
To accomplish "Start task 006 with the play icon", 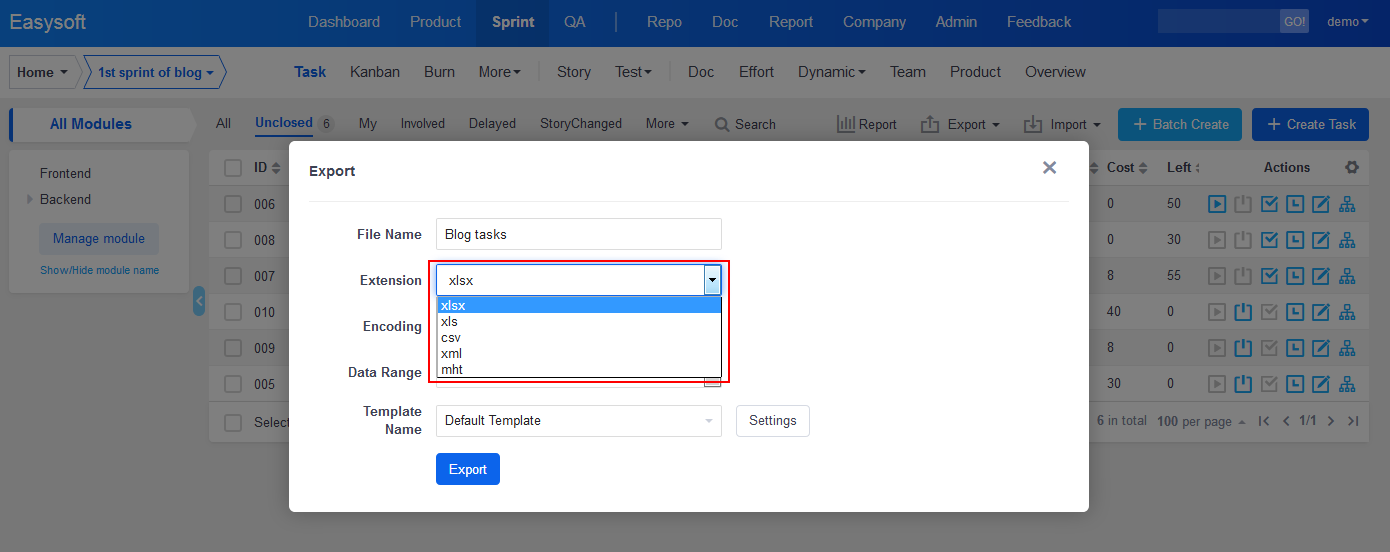I will 1217,204.
